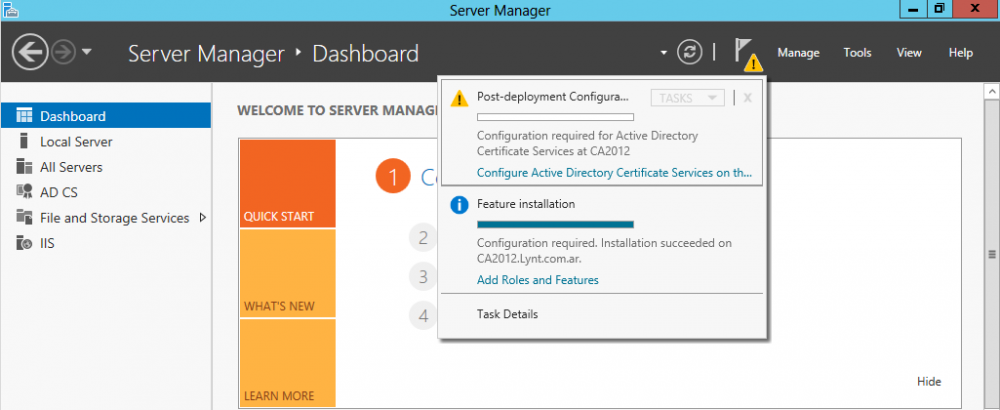Click the Feature installation info icon
This screenshot has width=1000, height=410.
pos(459,205)
